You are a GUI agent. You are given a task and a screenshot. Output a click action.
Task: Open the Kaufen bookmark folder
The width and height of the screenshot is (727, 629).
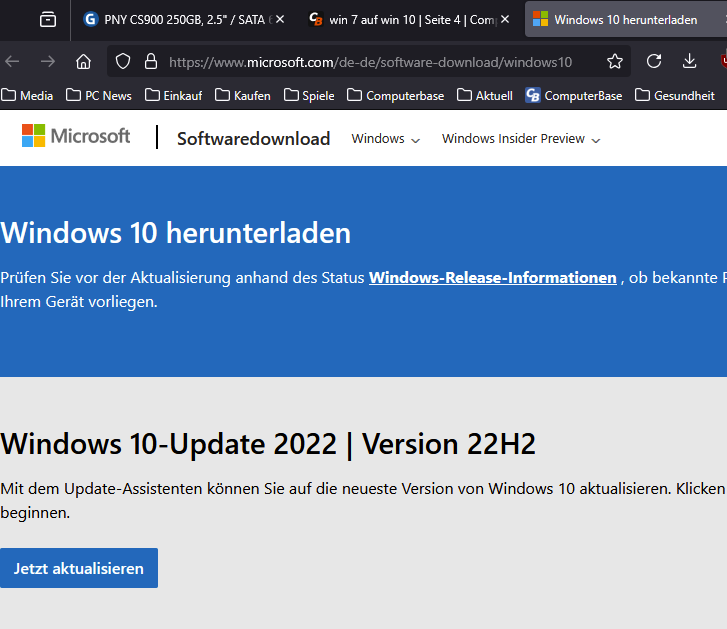point(243,95)
